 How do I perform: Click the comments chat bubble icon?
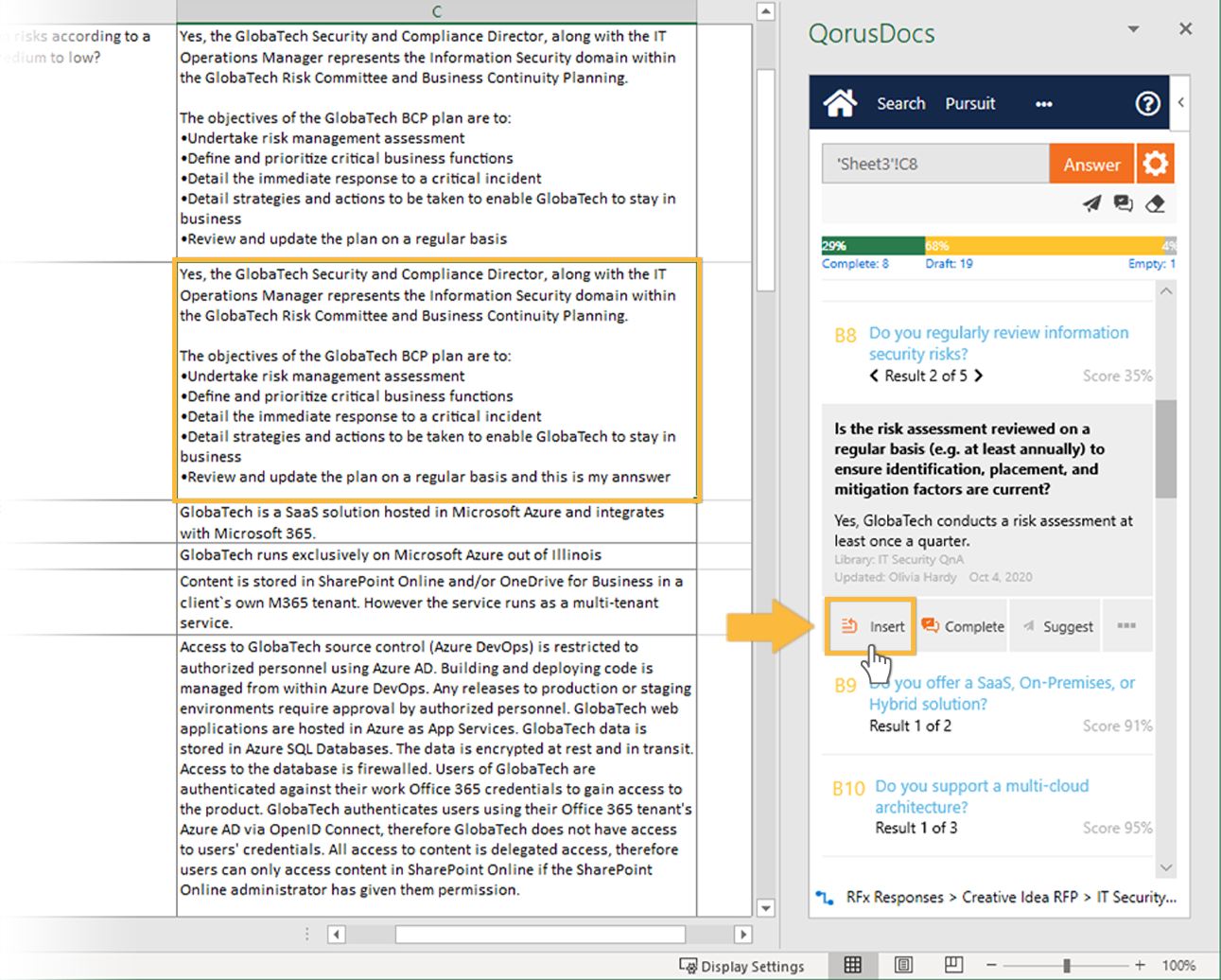[1123, 203]
